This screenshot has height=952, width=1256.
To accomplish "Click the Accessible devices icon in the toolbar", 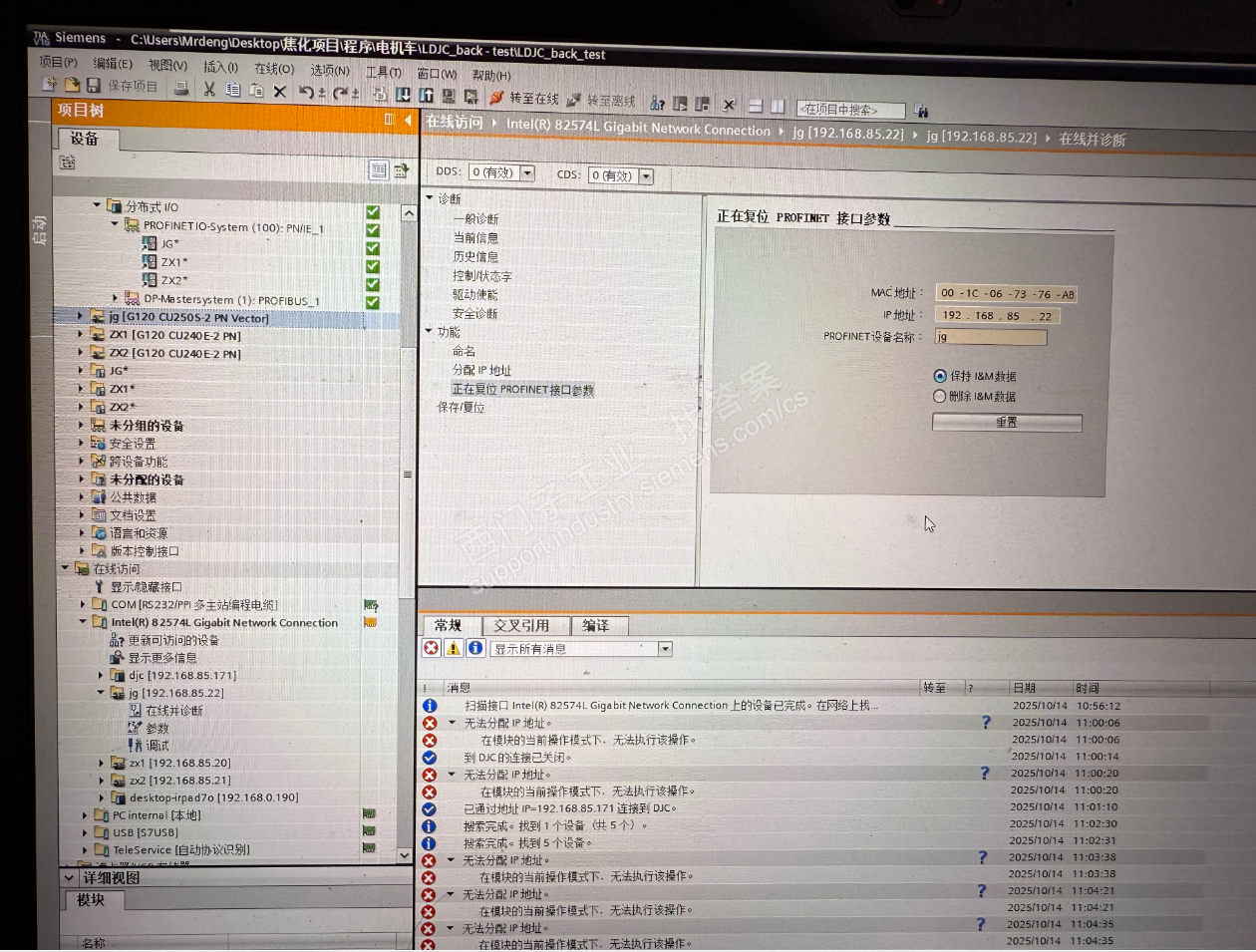I will [658, 103].
